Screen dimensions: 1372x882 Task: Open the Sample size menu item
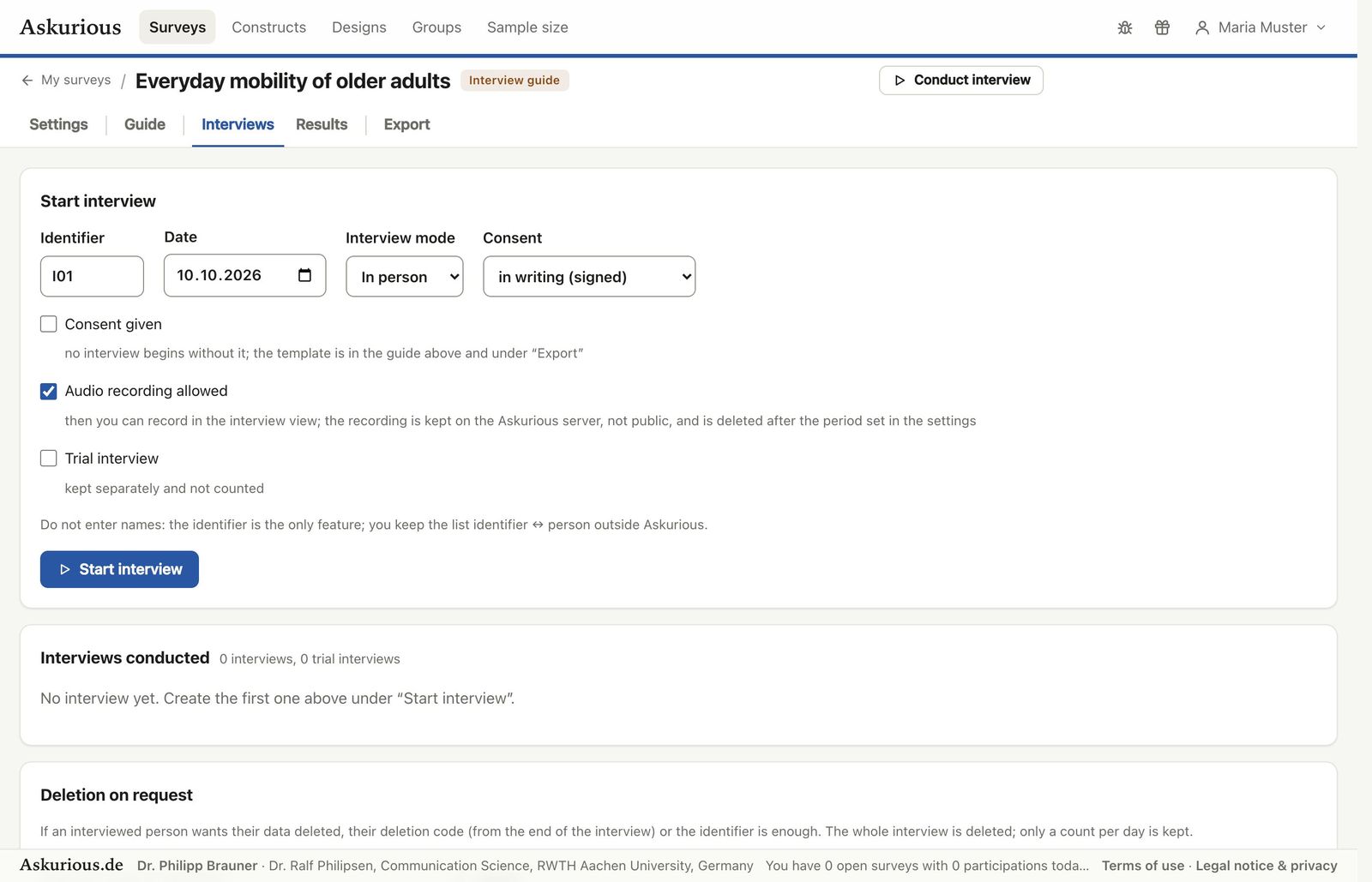527,27
